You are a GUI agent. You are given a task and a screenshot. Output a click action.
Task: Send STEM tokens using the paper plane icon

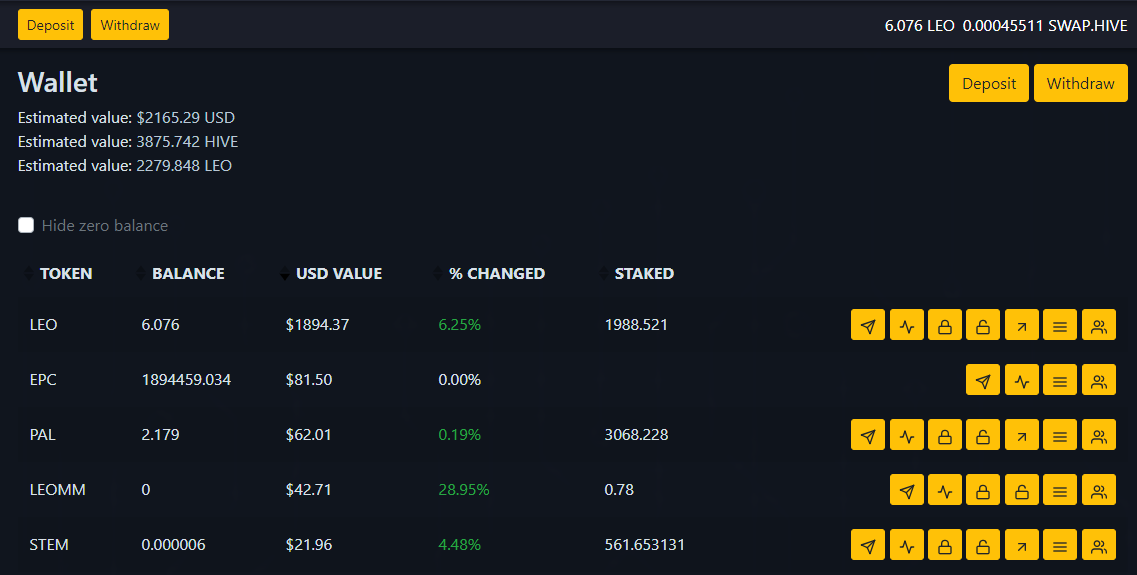pos(867,545)
